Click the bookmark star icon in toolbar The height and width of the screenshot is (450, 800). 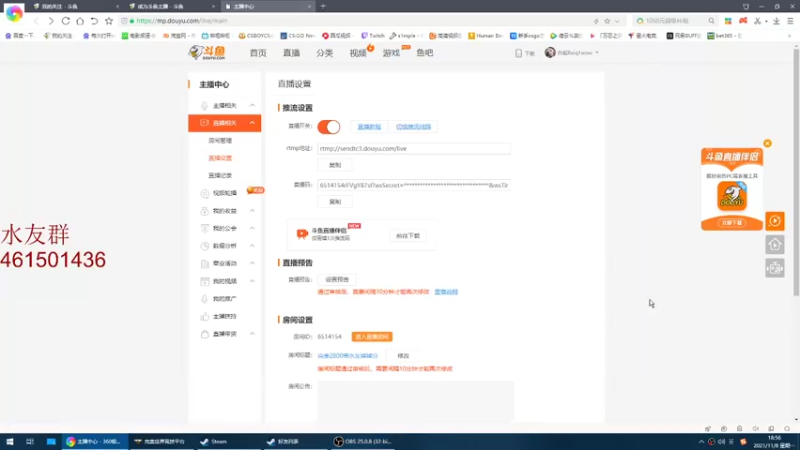point(109,21)
